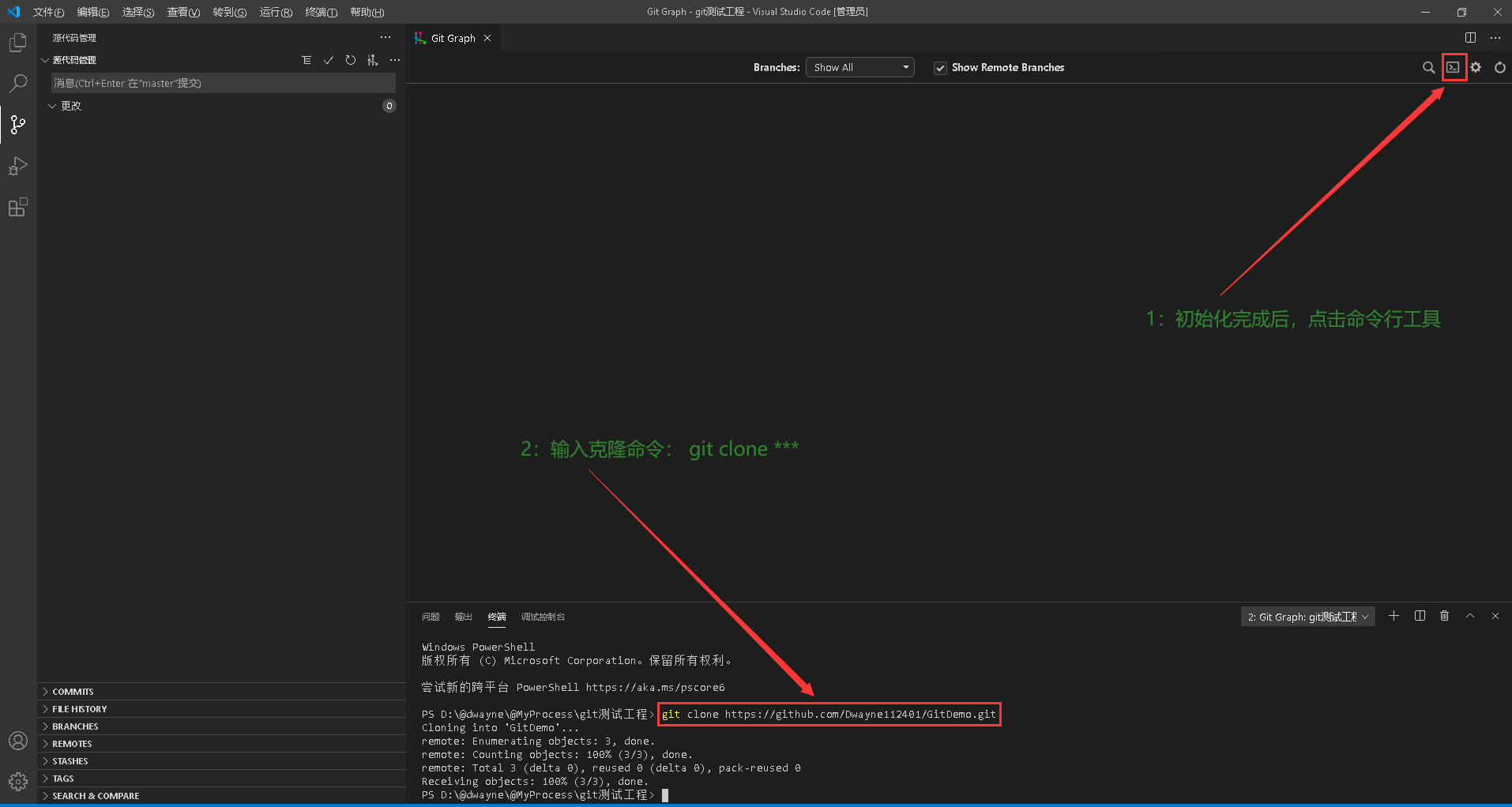Open the 终端(T) menu

322,12
